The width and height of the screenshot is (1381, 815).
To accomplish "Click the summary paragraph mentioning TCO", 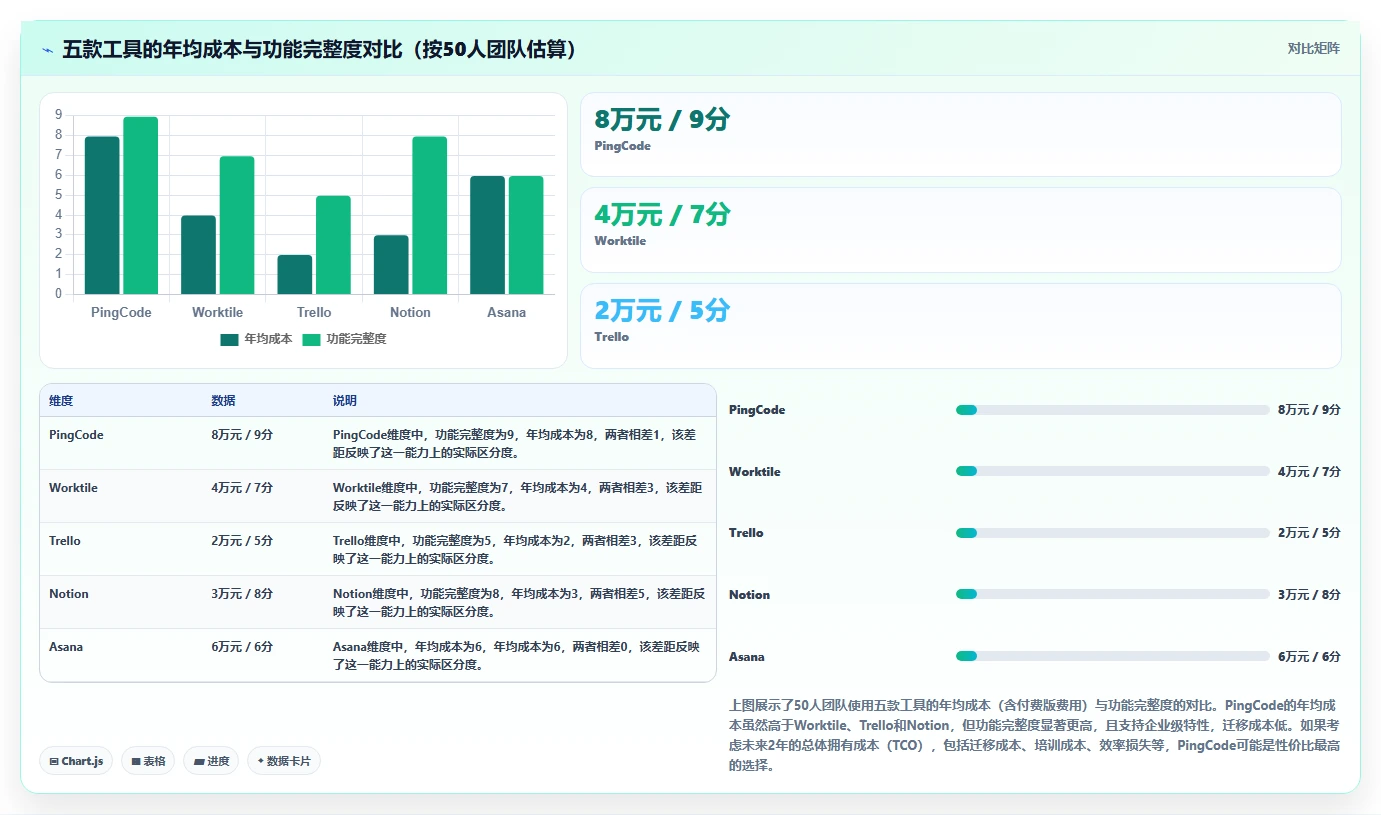I will 1035,735.
